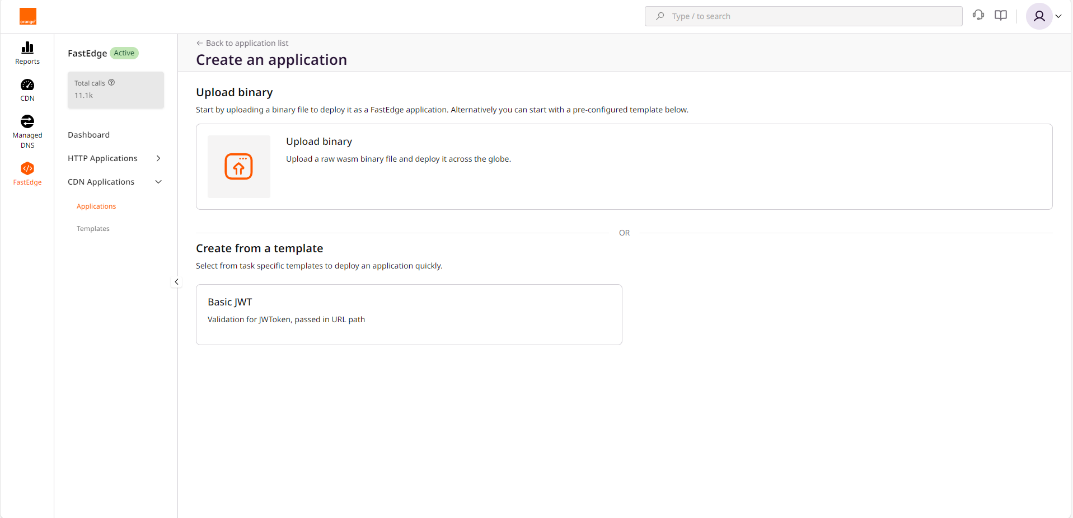The width and height of the screenshot is (1073, 518).
Task: Open the Reports section icon
Action: coord(27,48)
